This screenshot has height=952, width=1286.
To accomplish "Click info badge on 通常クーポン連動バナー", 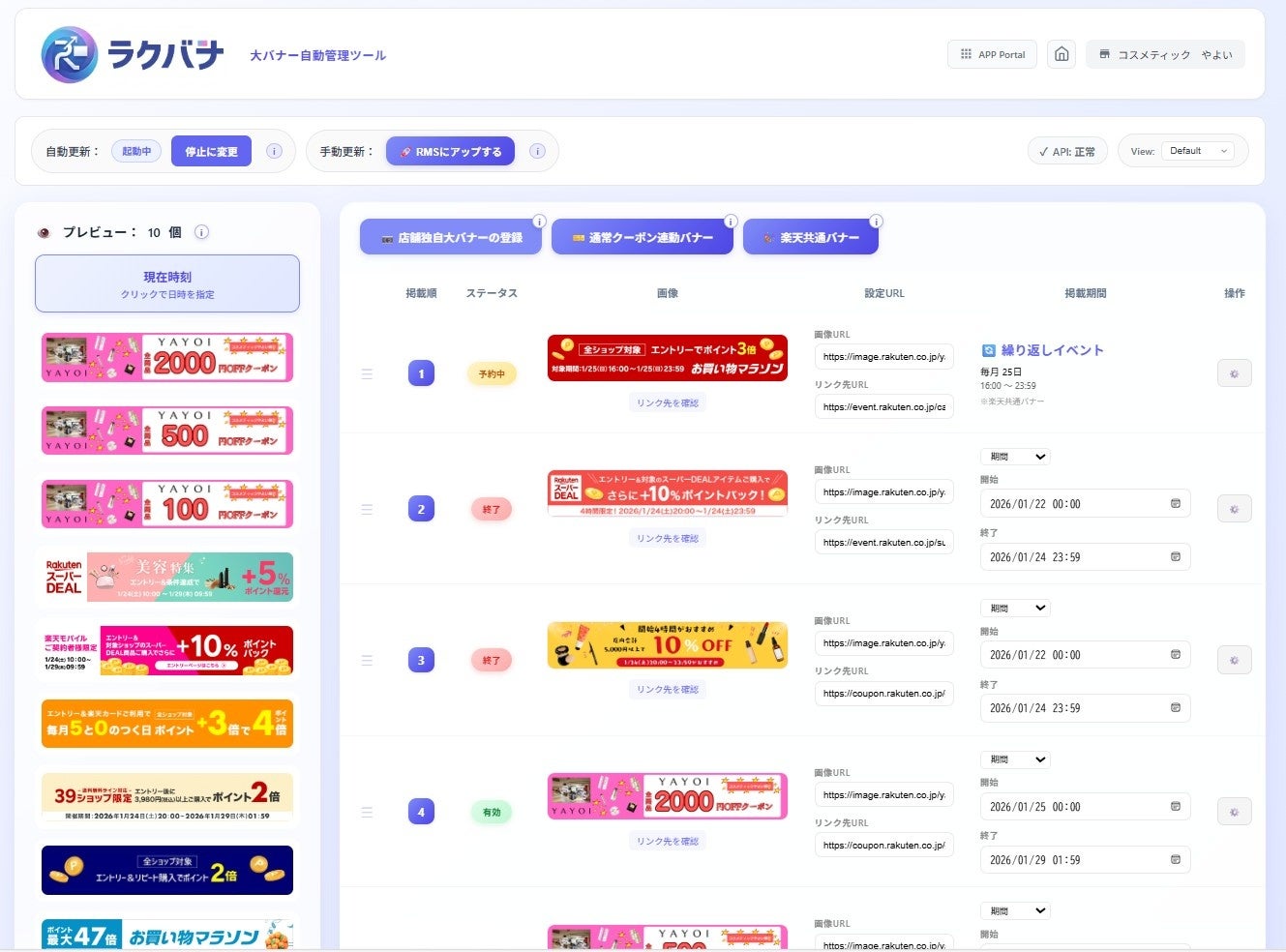I will tap(731, 222).
